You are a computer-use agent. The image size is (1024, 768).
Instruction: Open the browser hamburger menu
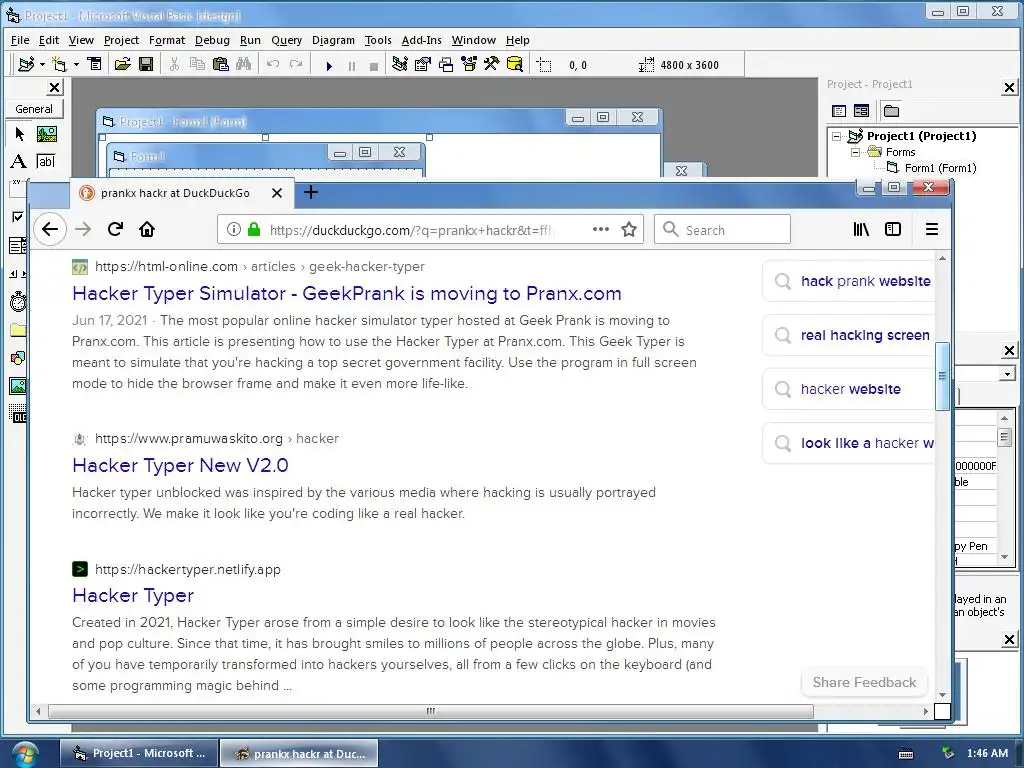coord(932,229)
